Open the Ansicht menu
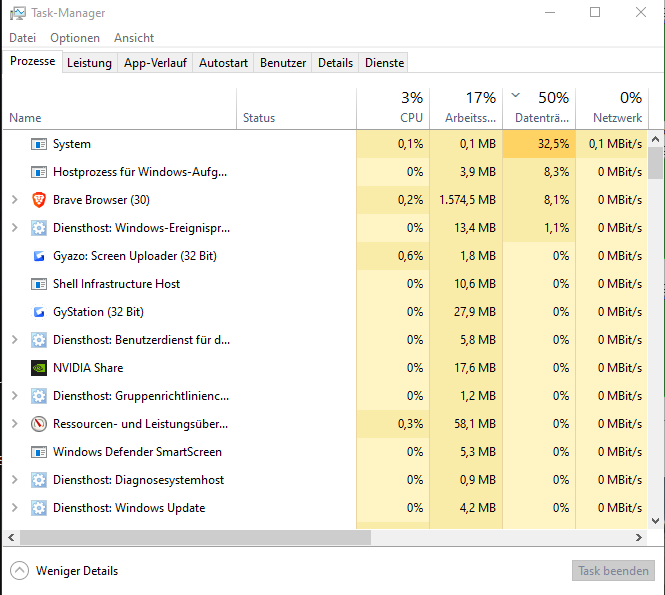This screenshot has height=595, width=665. pyautogui.click(x=134, y=38)
